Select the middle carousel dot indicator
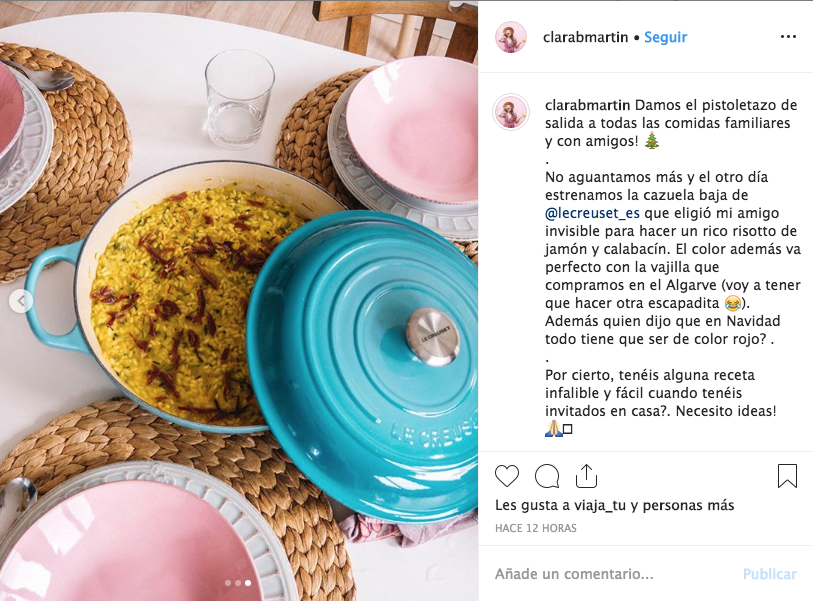The height and width of the screenshot is (601, 813). coord(238,583)
